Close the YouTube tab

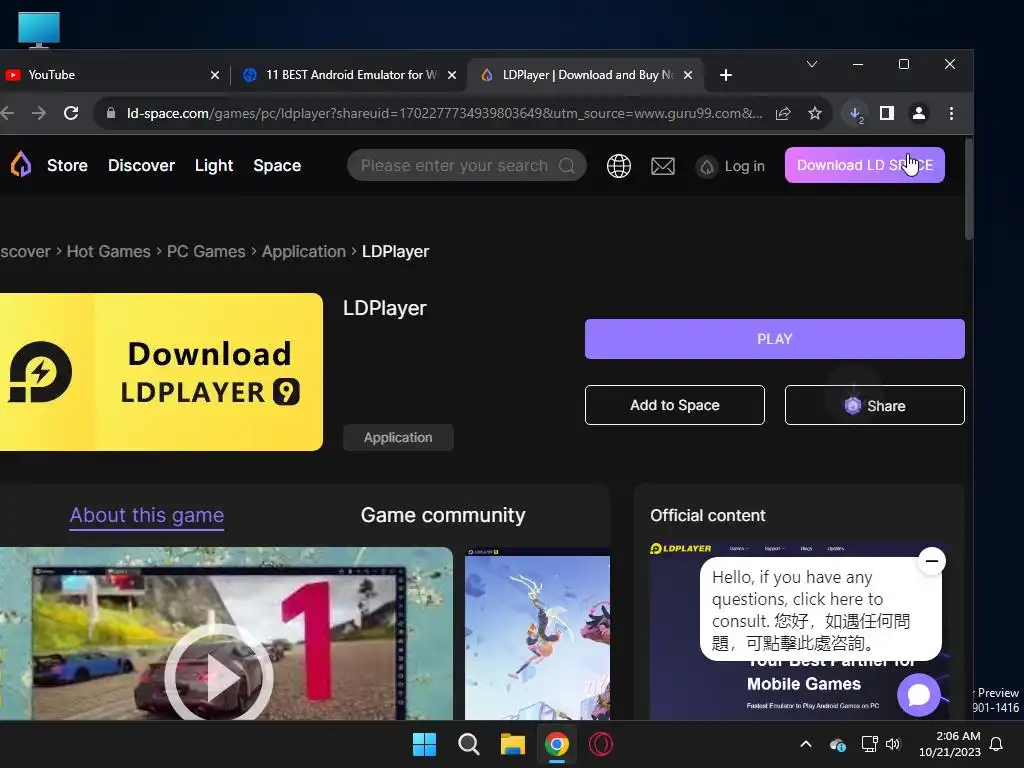[215, 75]
